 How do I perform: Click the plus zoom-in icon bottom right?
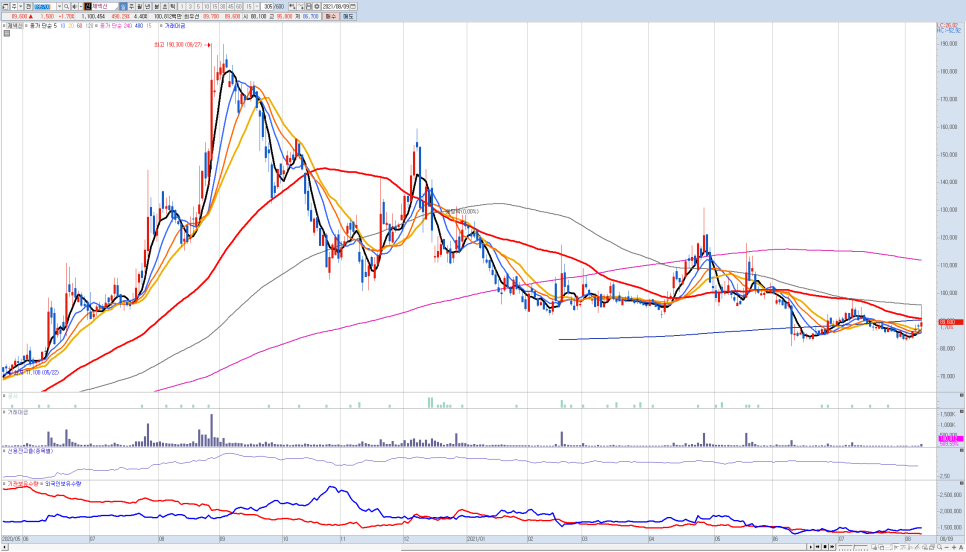coord(954,547)
